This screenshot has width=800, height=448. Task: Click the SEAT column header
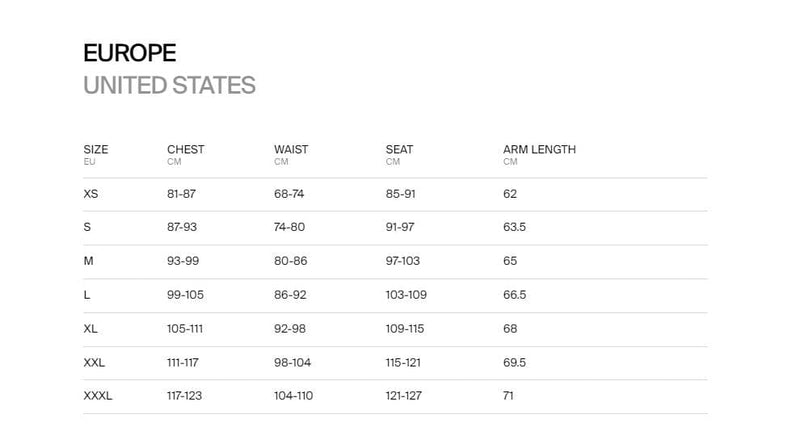coord(399,150)
